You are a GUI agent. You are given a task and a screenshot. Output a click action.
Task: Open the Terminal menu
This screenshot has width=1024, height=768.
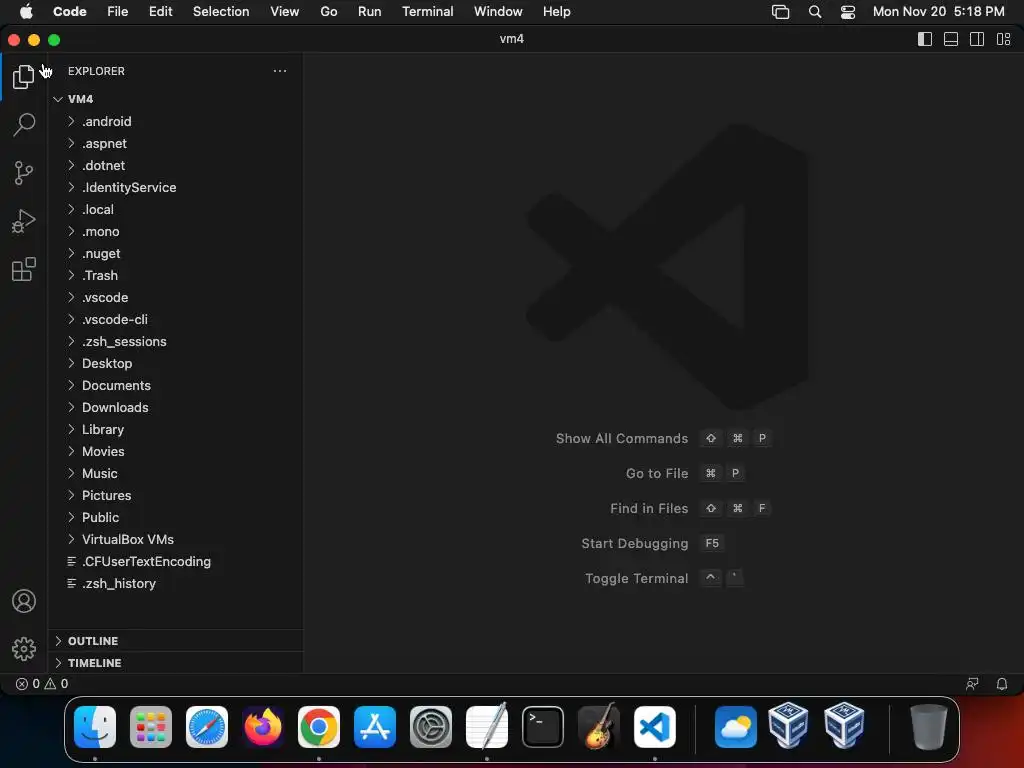(x=427, y=12)
